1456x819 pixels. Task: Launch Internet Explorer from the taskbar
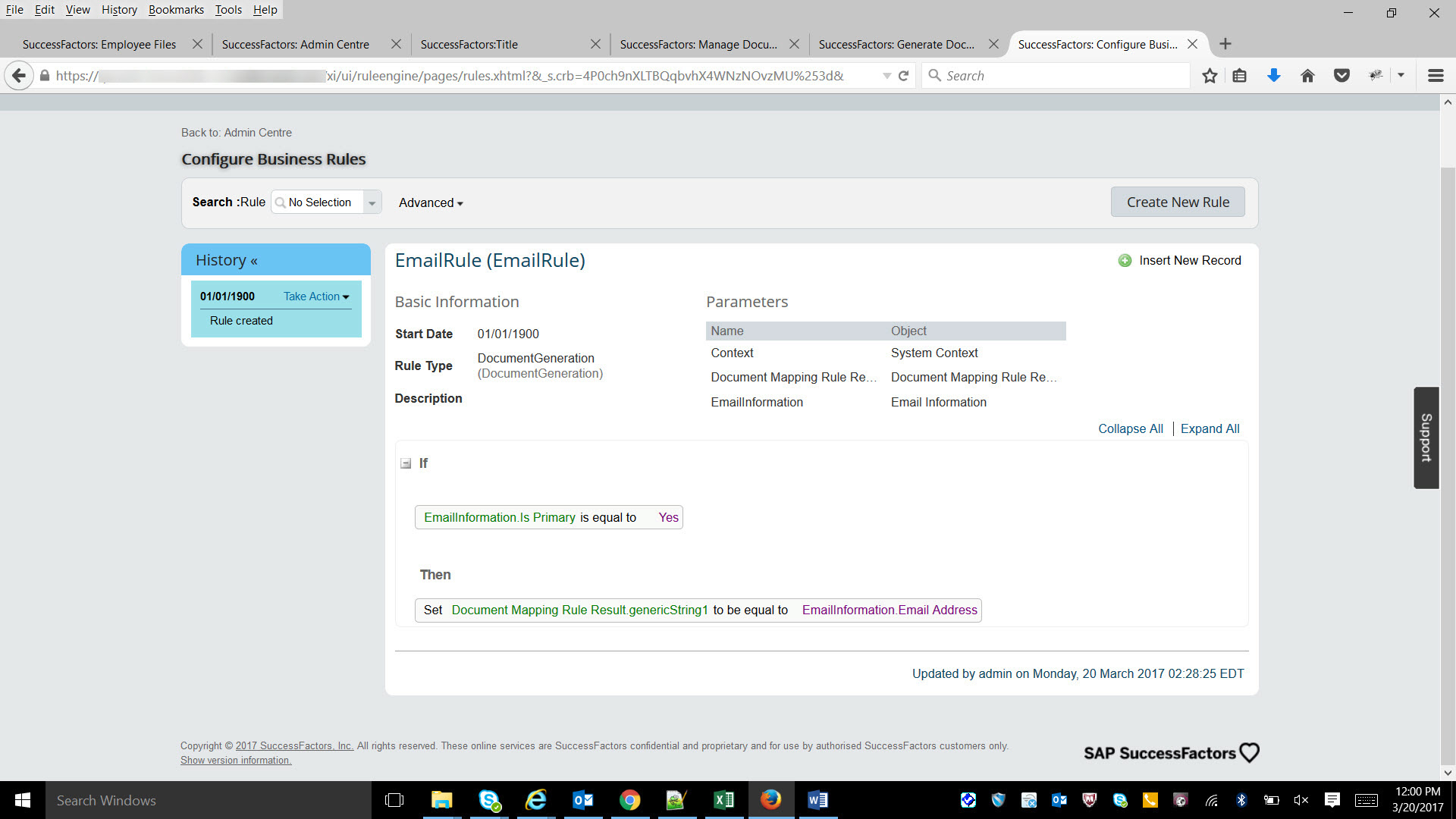(536, 800)
